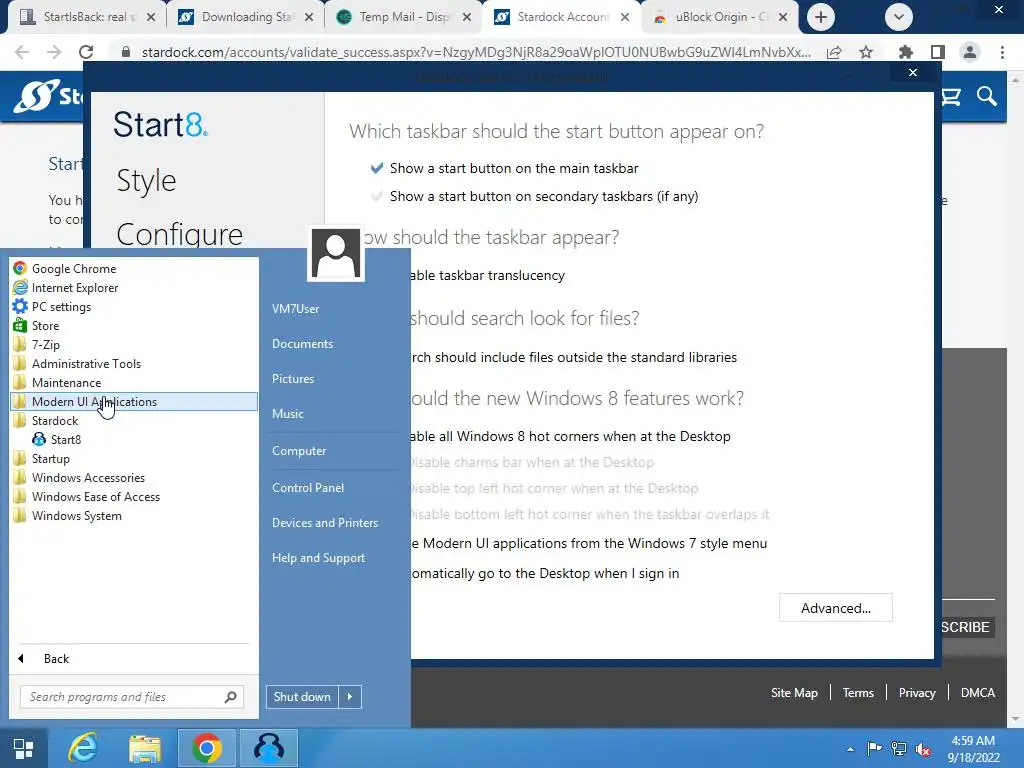Click Shut down button
1024x768 pixels.
coord(302,697)
